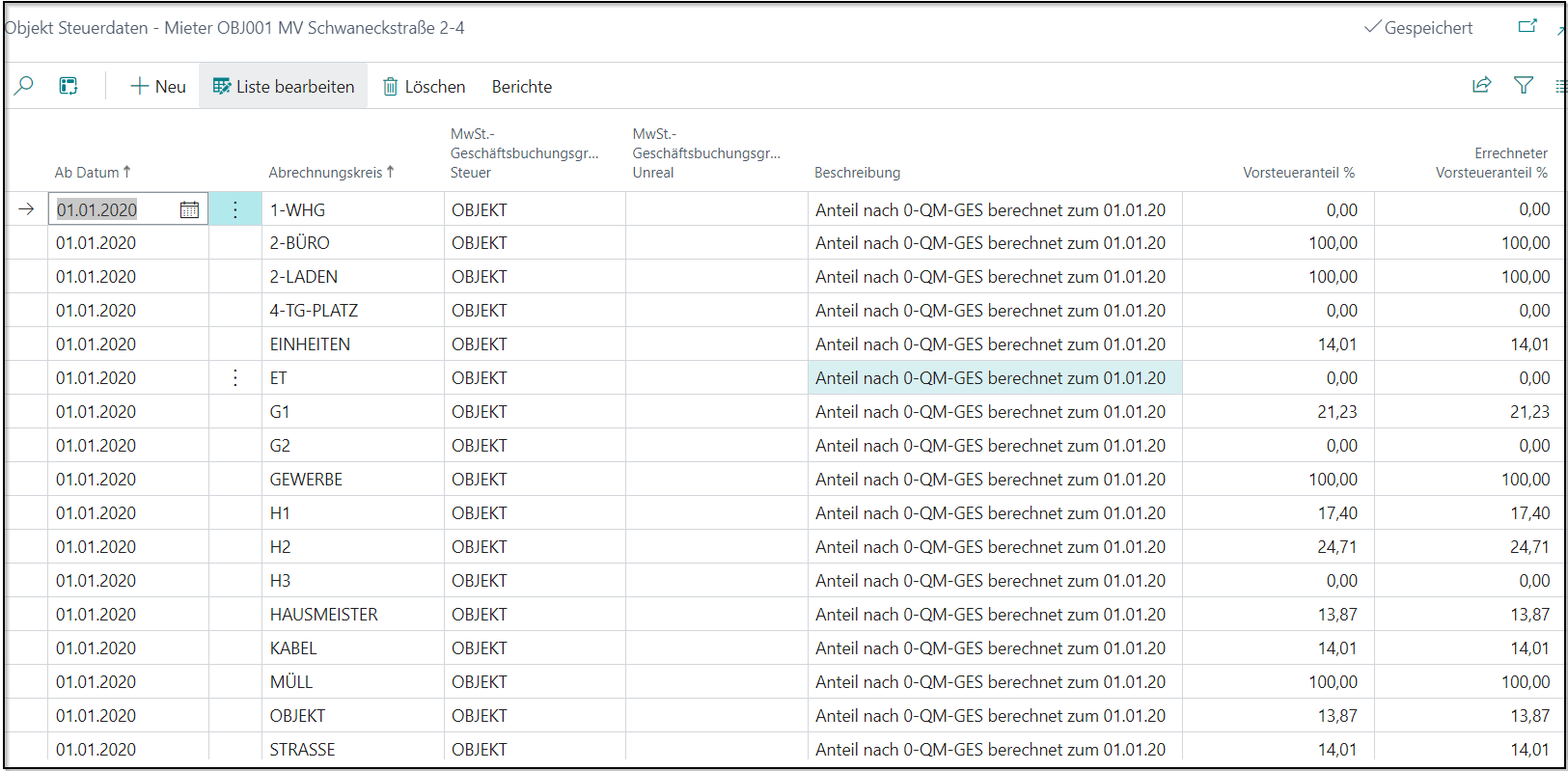Show more options for ET row
Viewport: 1568px width, 771px height.
(234, 378)
